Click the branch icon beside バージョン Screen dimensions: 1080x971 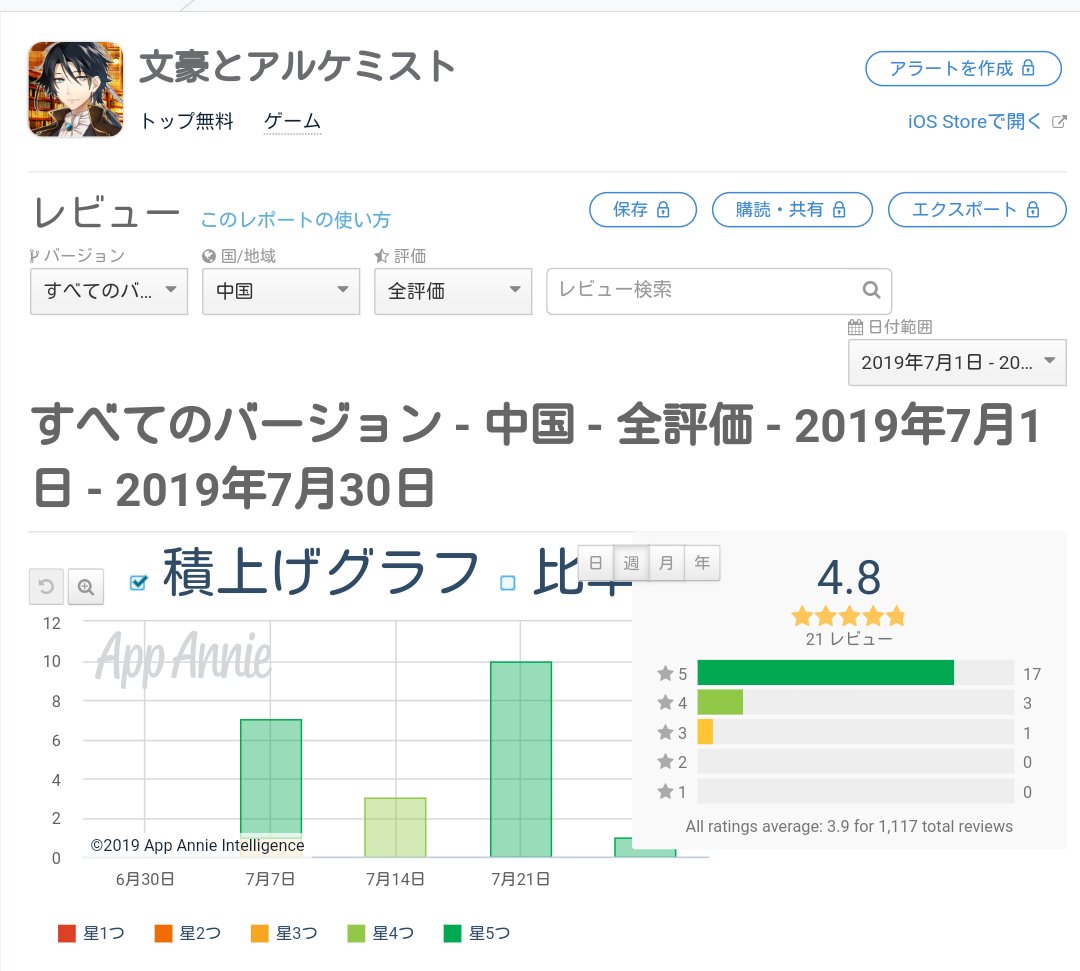tap(34, 256)
